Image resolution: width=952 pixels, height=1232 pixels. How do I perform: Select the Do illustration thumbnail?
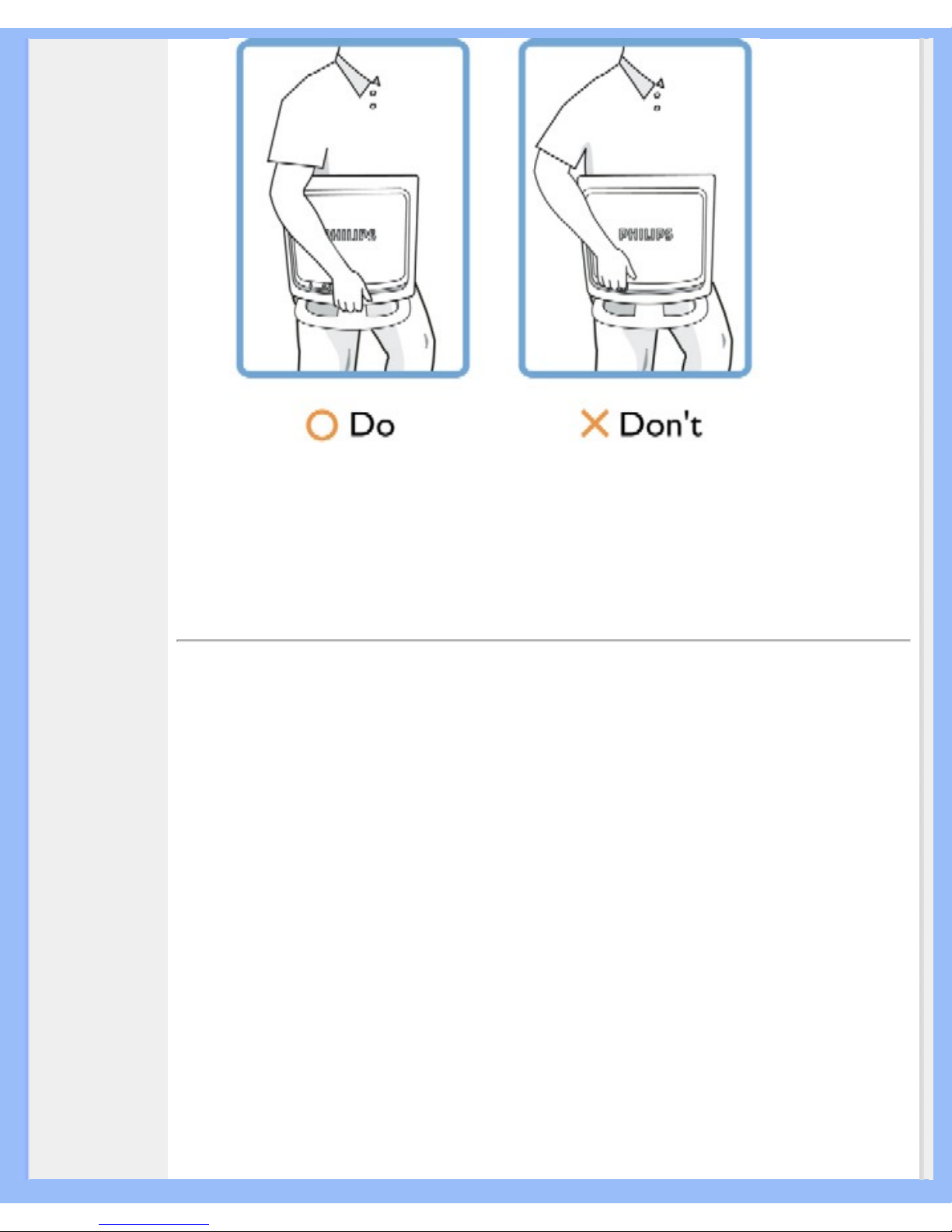[x=353, y=208]
